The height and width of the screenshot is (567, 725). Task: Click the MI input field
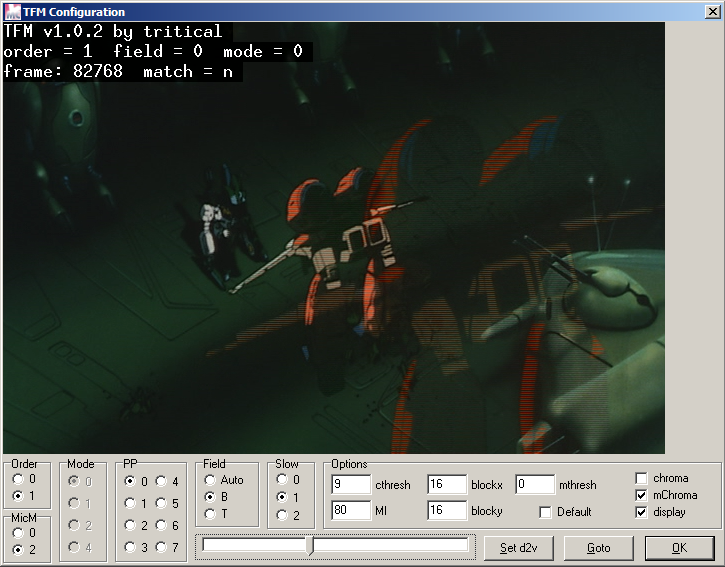pyautogui.click(x=351, y=510)
